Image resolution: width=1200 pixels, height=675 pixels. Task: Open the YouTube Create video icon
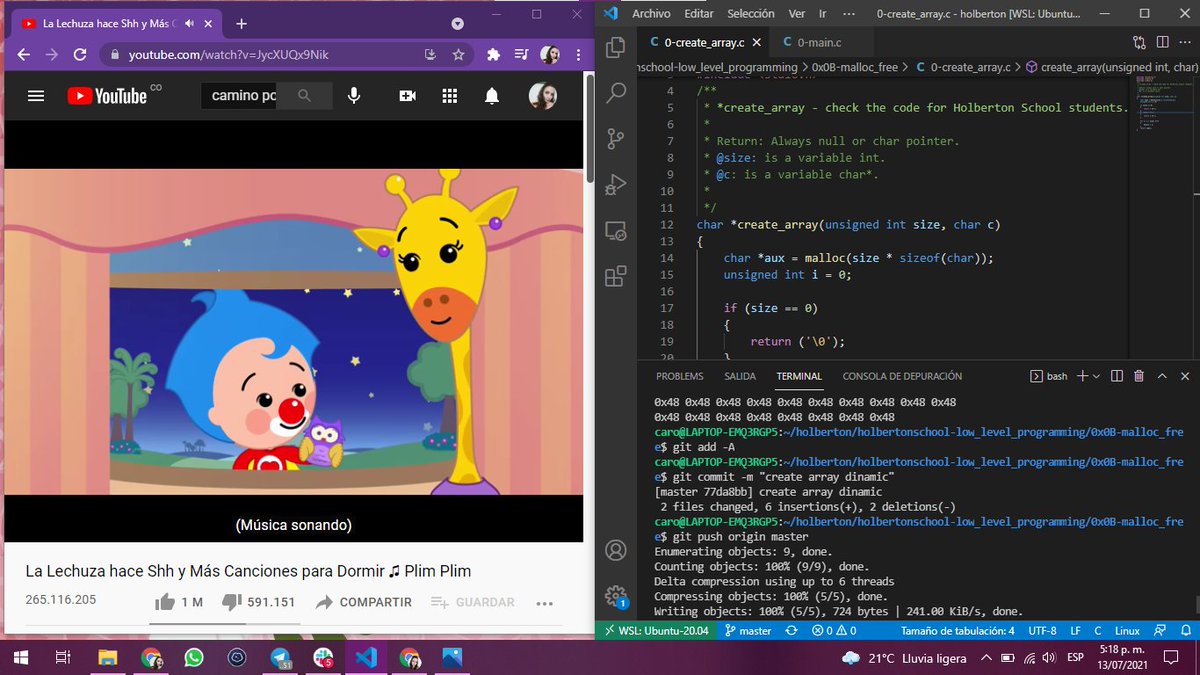407,96
